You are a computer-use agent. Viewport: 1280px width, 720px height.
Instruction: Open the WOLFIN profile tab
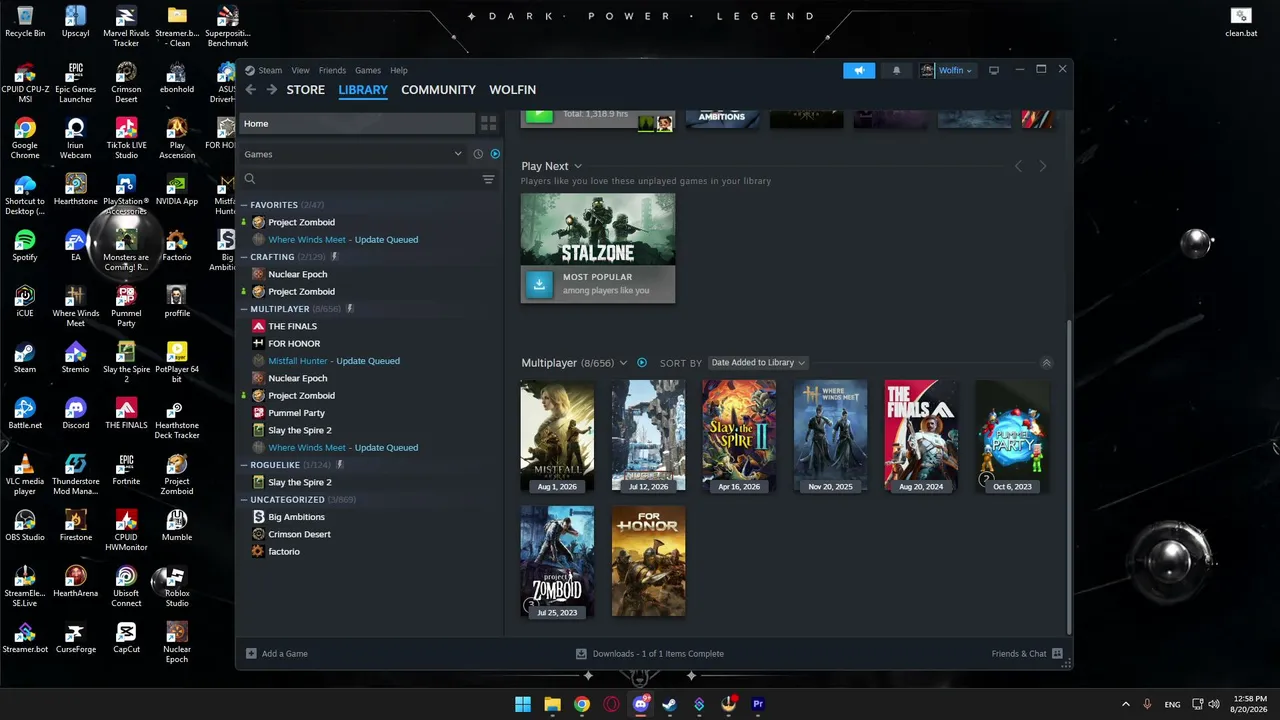[x=513, y=90]
